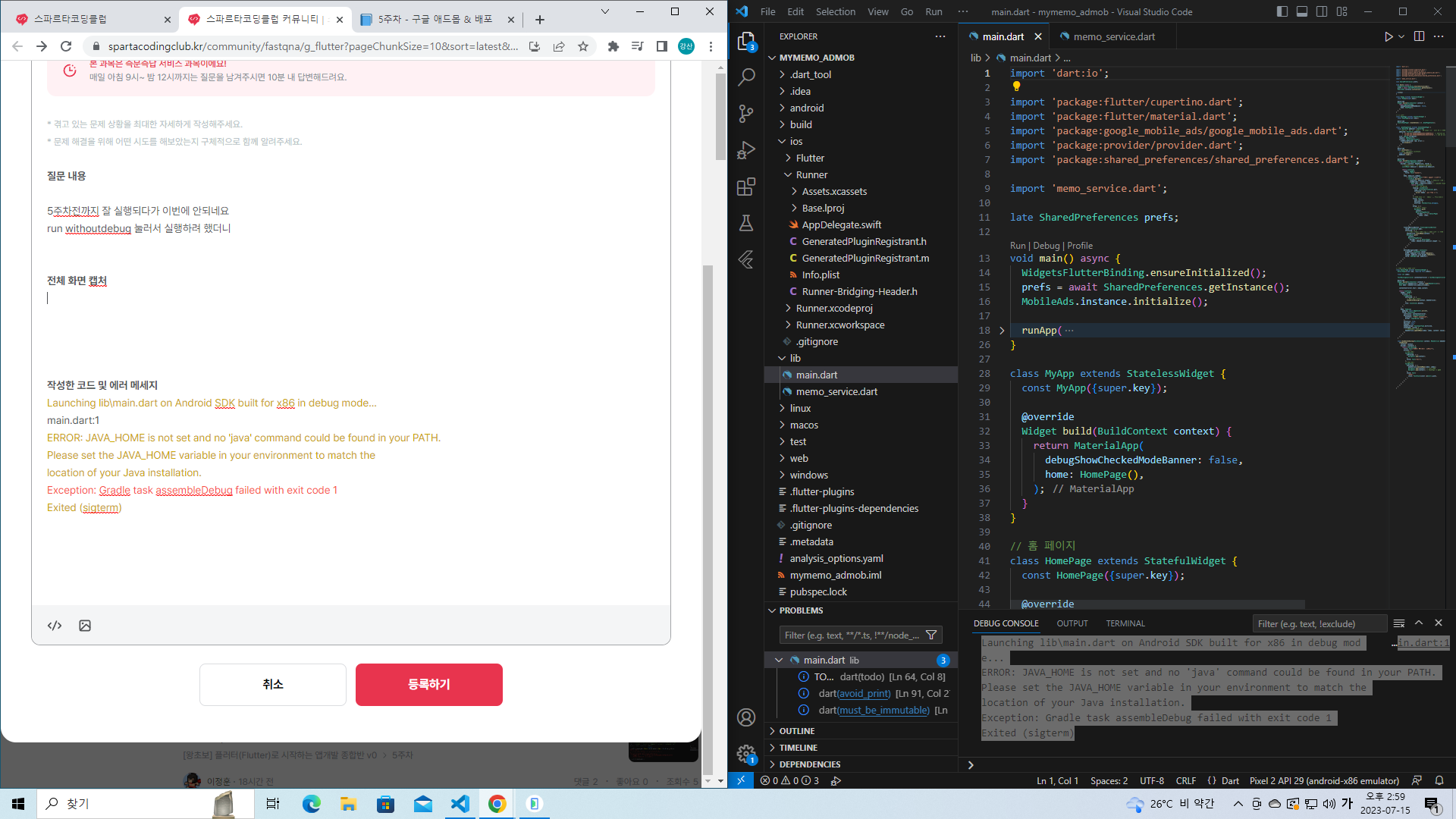Open the Extensions view
This screenshot has height=819, width=1456.
pyautogui.click(x=746, y=186)
